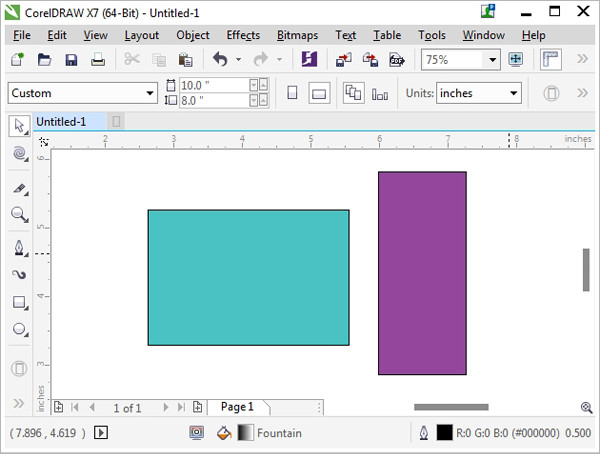The image size is (600, 454).
Task: Click the page height 8.0" field
Action: point(214,101)
